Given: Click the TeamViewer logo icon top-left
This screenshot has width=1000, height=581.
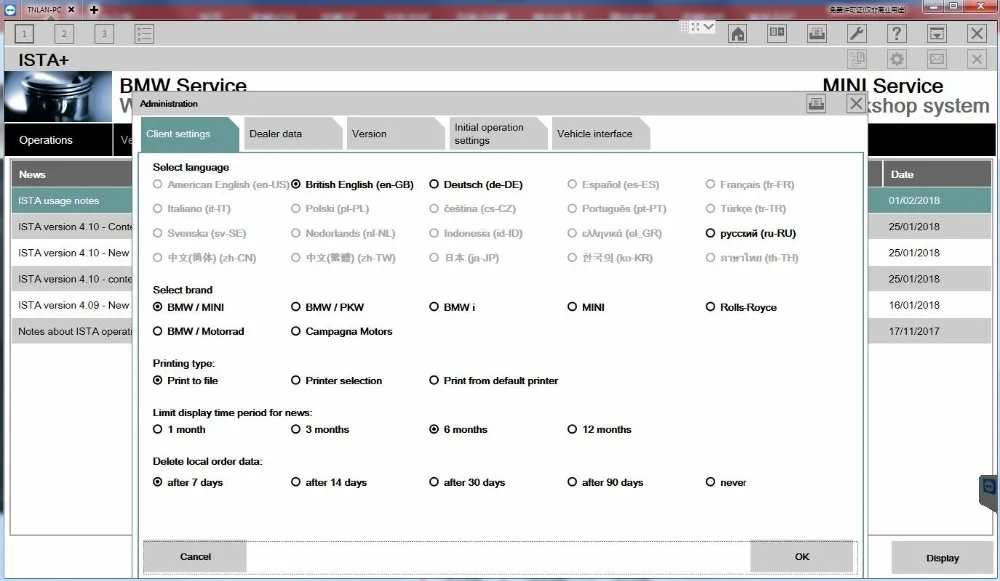Looking at the screenshot, I should point(10,10).
